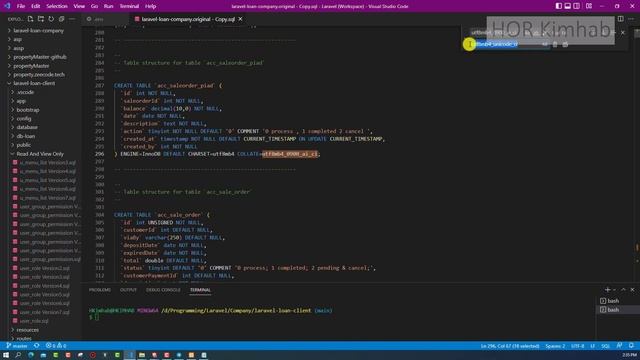Open editor more actions menu

[631, 19]
